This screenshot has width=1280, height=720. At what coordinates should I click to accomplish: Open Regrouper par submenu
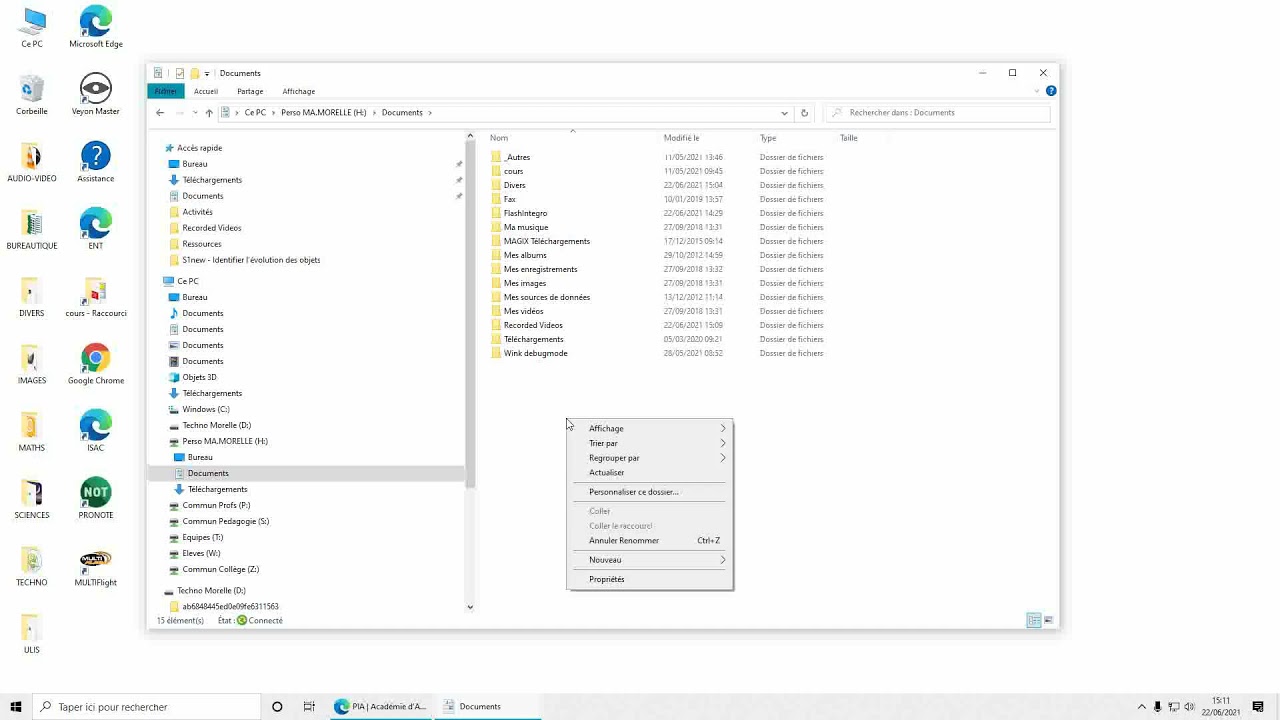pos(650,458)
